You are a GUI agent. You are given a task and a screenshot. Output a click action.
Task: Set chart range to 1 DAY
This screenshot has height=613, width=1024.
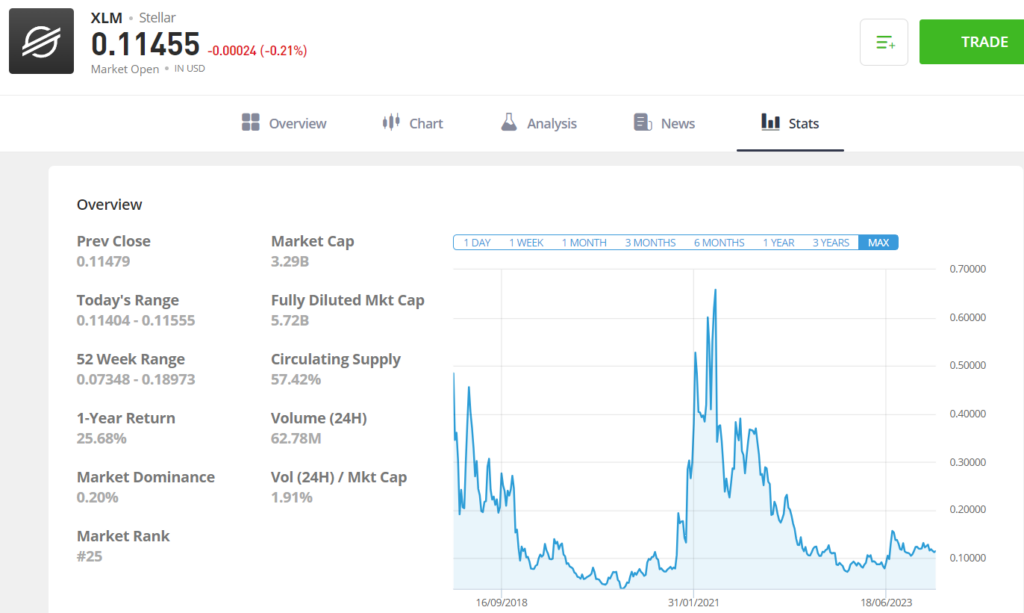pyautogui.click(x=477, y=243)
